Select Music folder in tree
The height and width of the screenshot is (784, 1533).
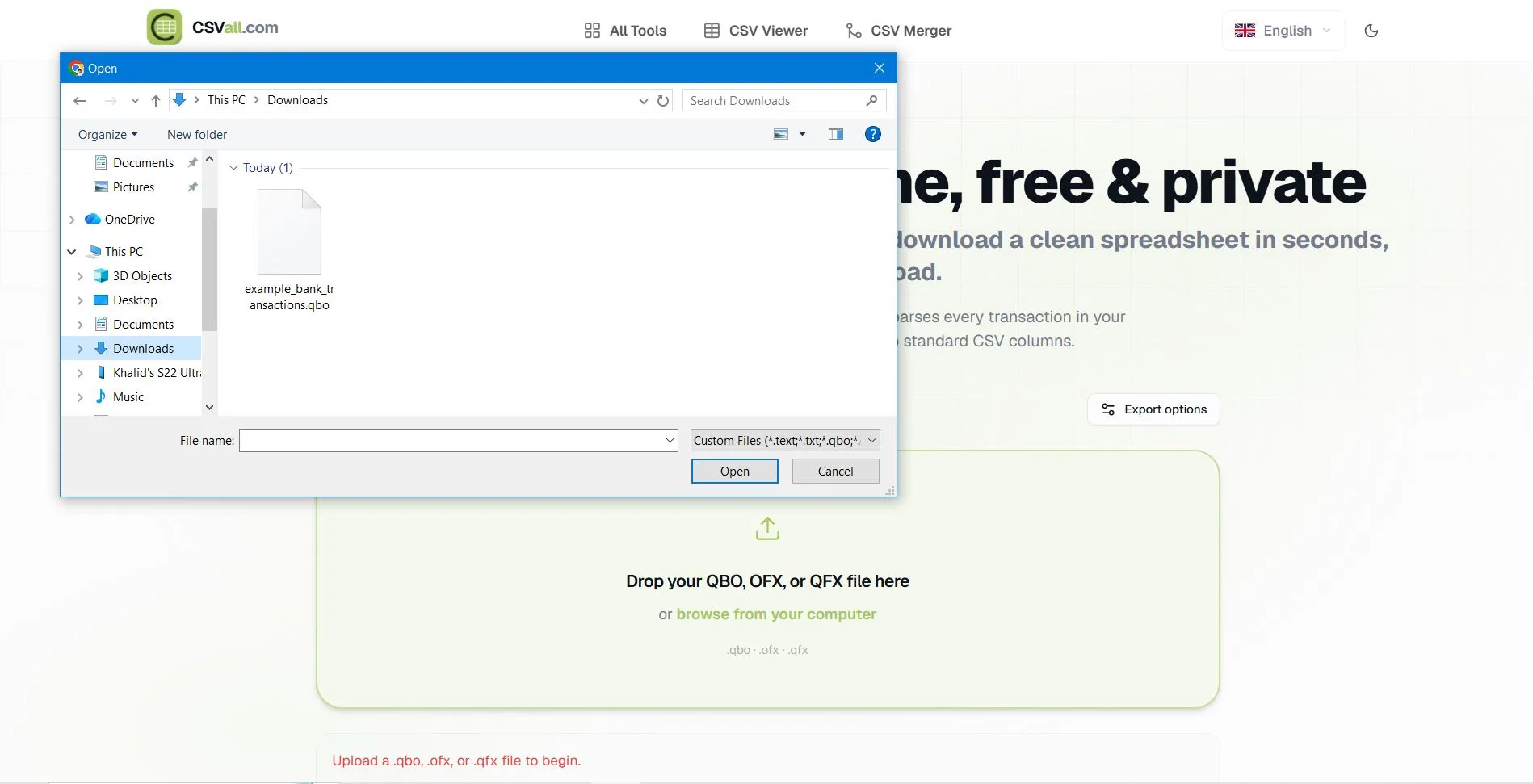pos(128,397)
